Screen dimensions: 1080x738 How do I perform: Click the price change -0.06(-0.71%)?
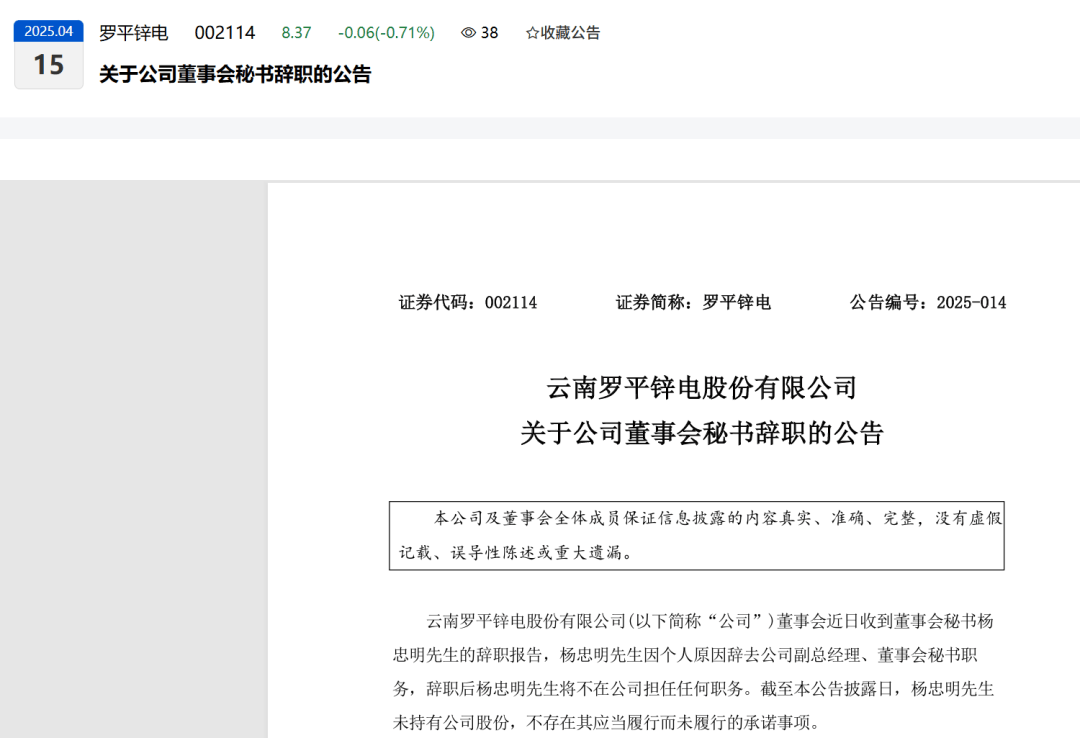(386, 33)
